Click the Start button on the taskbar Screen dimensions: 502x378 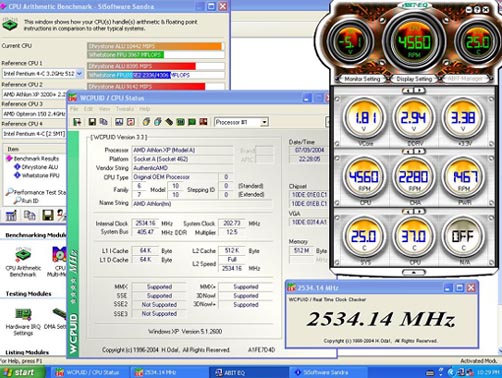click(x=22, y=372)
